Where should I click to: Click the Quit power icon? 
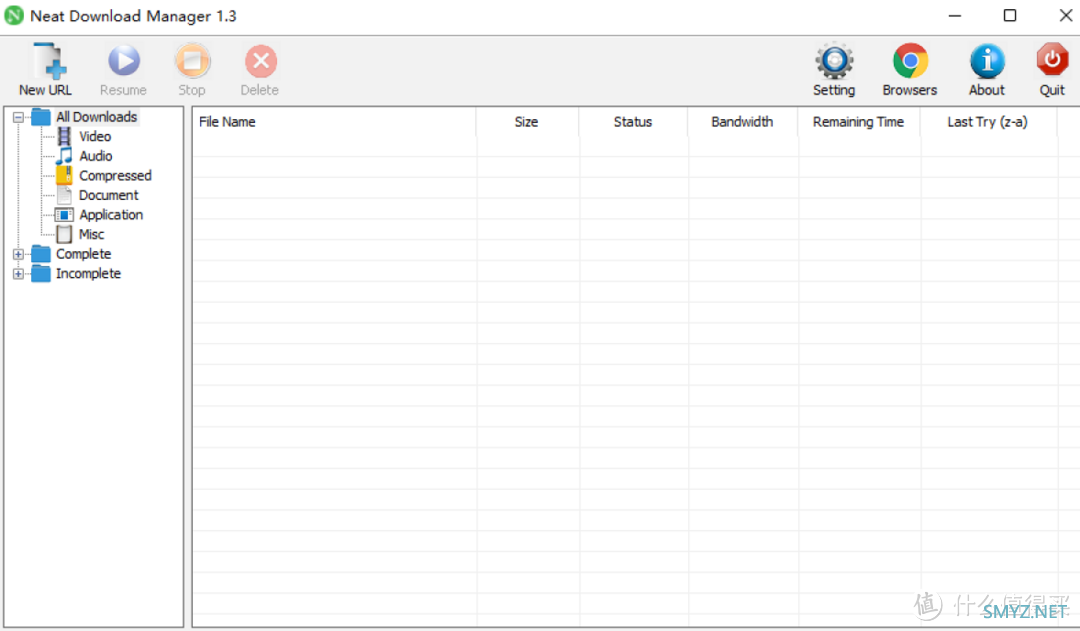point(1052,61)
